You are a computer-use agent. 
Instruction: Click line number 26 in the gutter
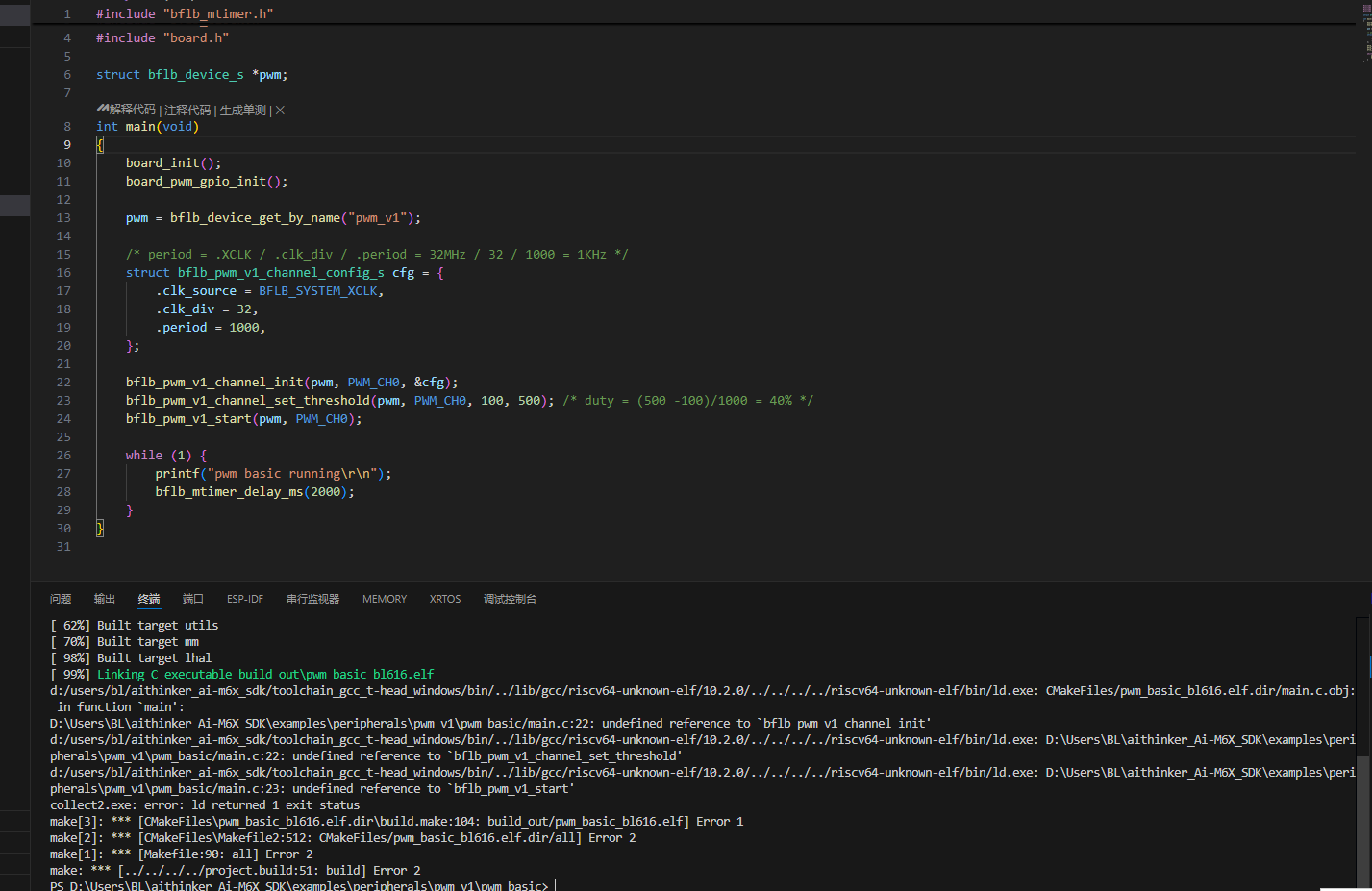pos(63,456)
